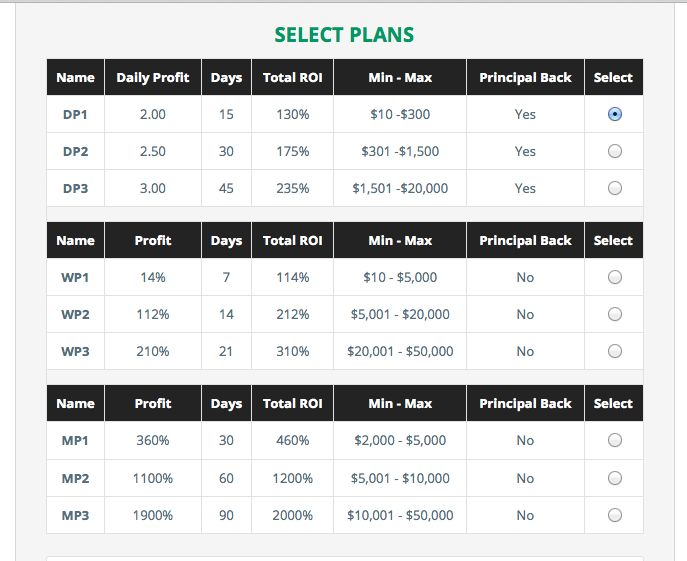Pick the DP3 plan radio button
The width and height of the screenshot is (687, 561).
(x=614, y=188)
